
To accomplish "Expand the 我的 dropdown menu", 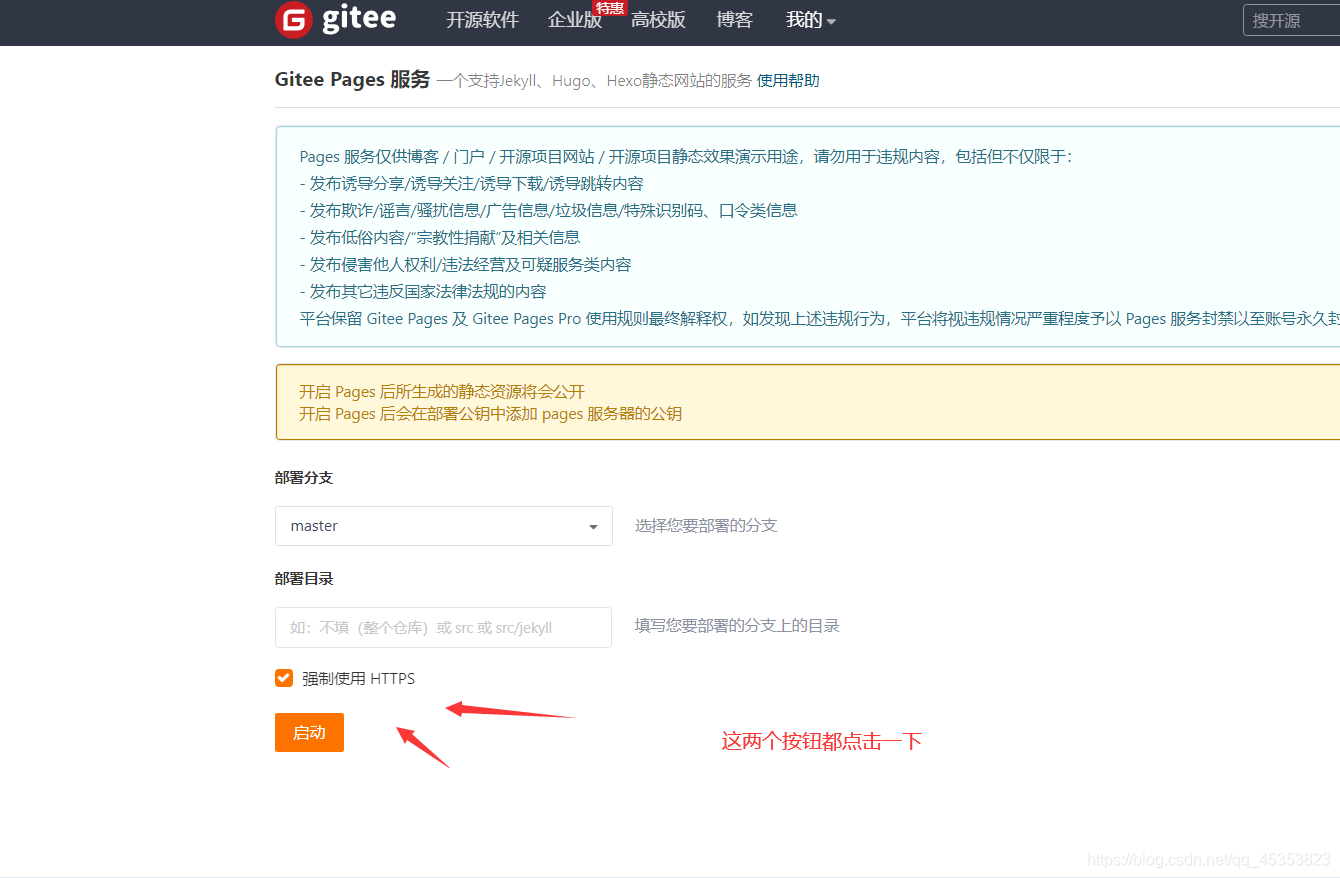I will [810, 20].
